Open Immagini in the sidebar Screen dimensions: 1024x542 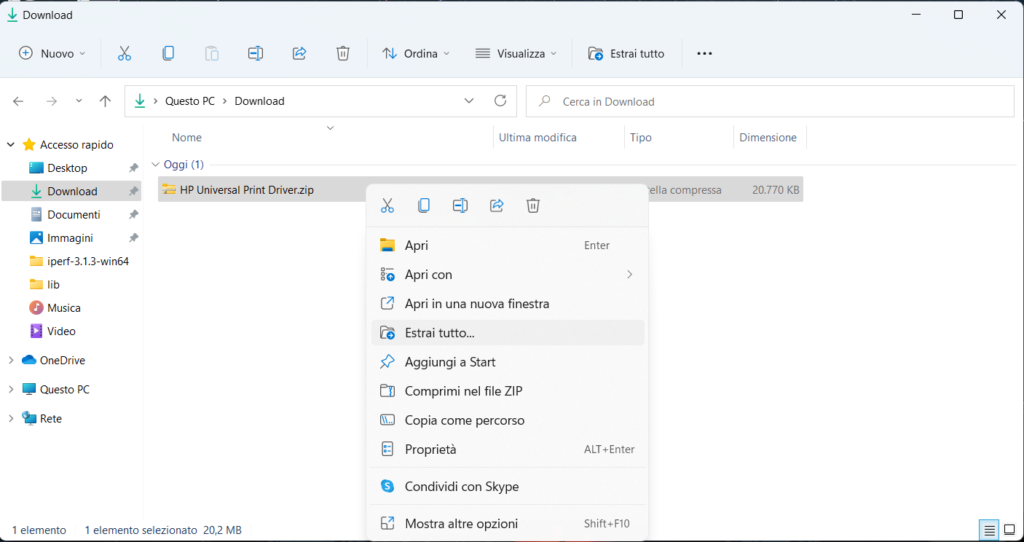pos(71,238)
